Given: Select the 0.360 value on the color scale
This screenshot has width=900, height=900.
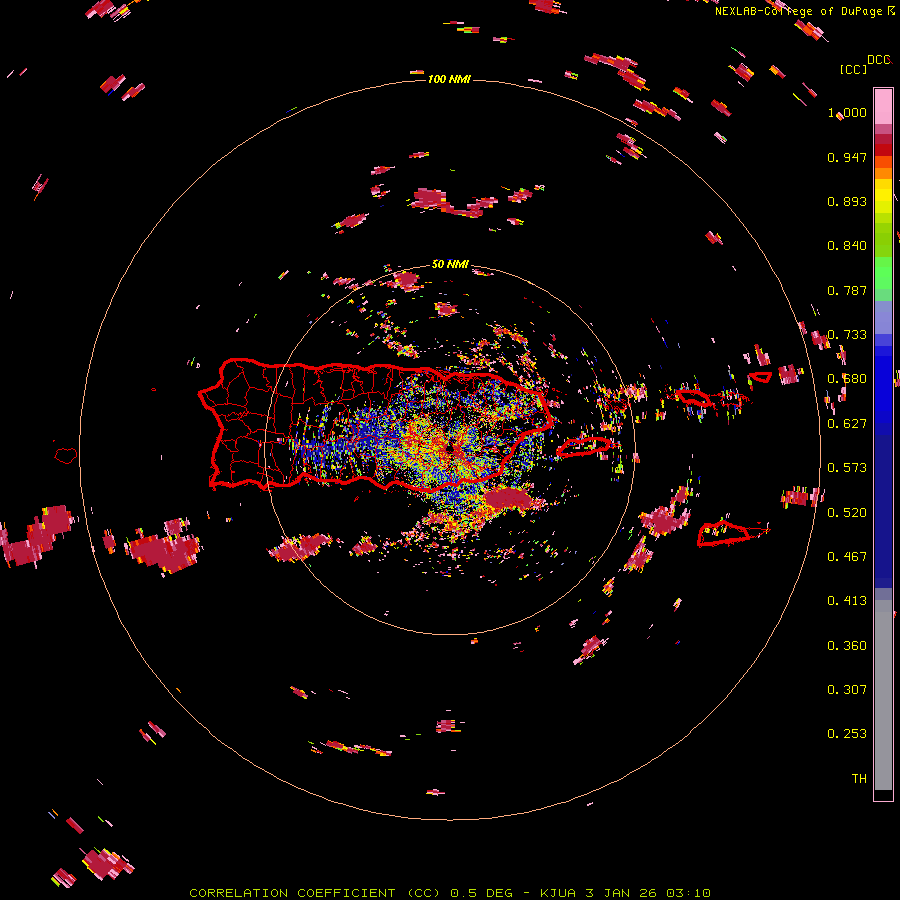Looking at the screenshot, I should coord(847,646).
